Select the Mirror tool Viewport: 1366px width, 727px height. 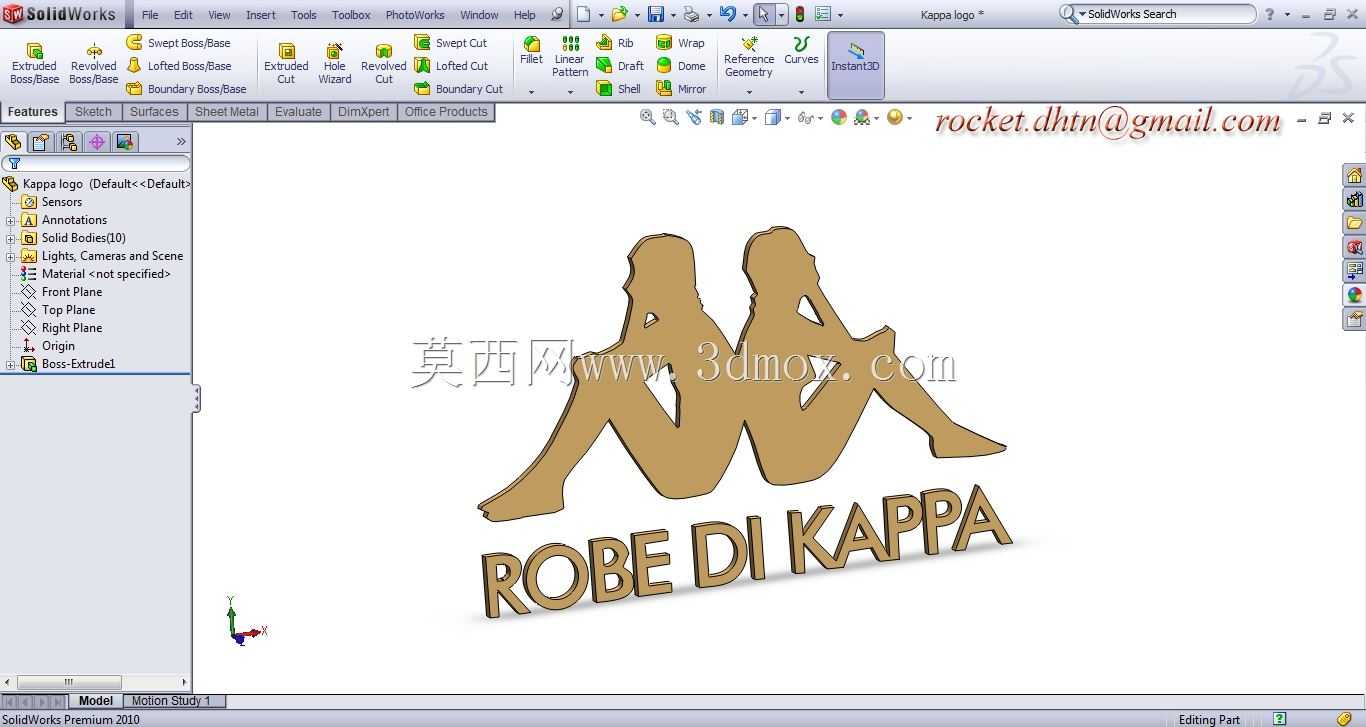point(681,89)
